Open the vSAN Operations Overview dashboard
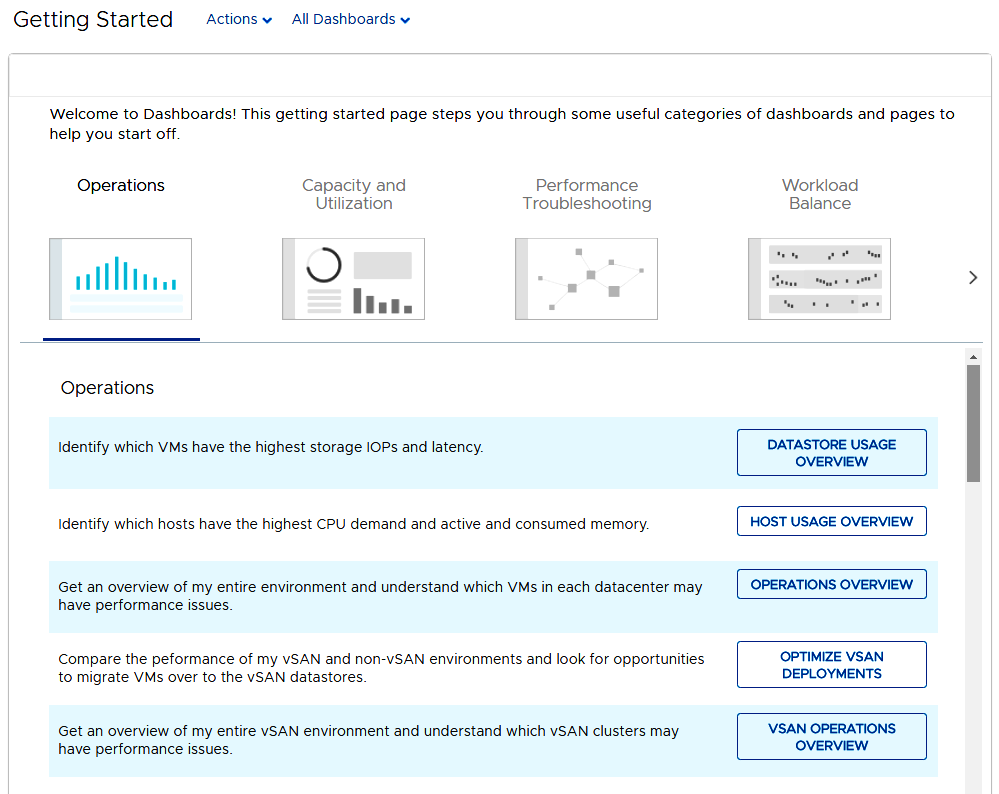 coord(831,737)
